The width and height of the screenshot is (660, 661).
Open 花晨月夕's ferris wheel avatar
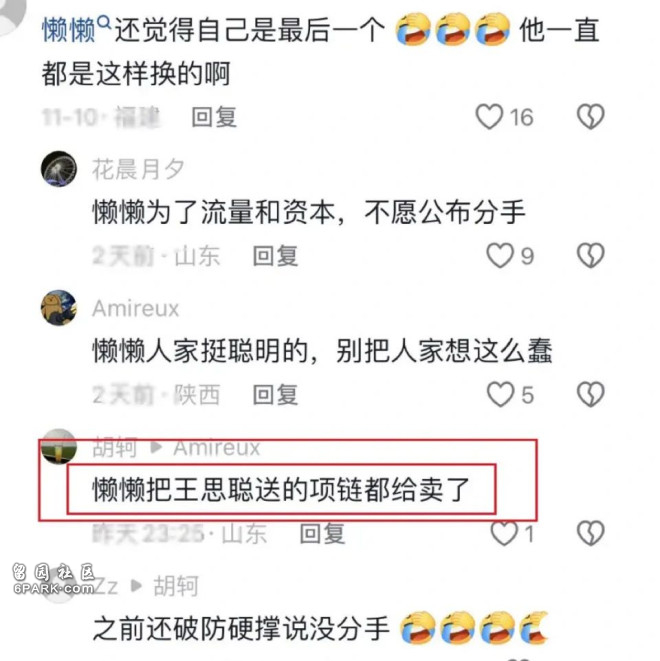pyautogui.click(x=59, y=169)
